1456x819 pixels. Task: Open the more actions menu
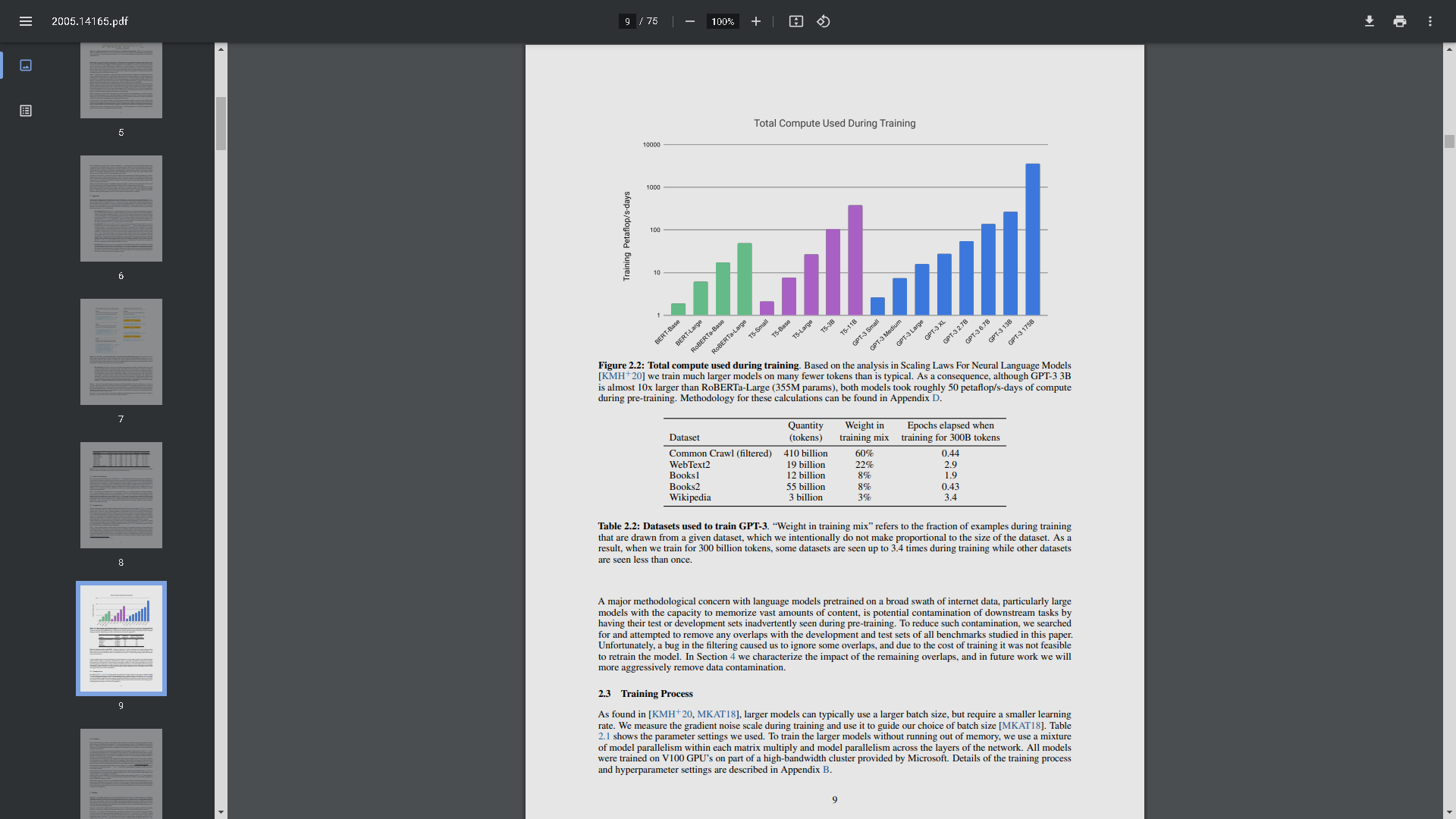[1430, 21]
